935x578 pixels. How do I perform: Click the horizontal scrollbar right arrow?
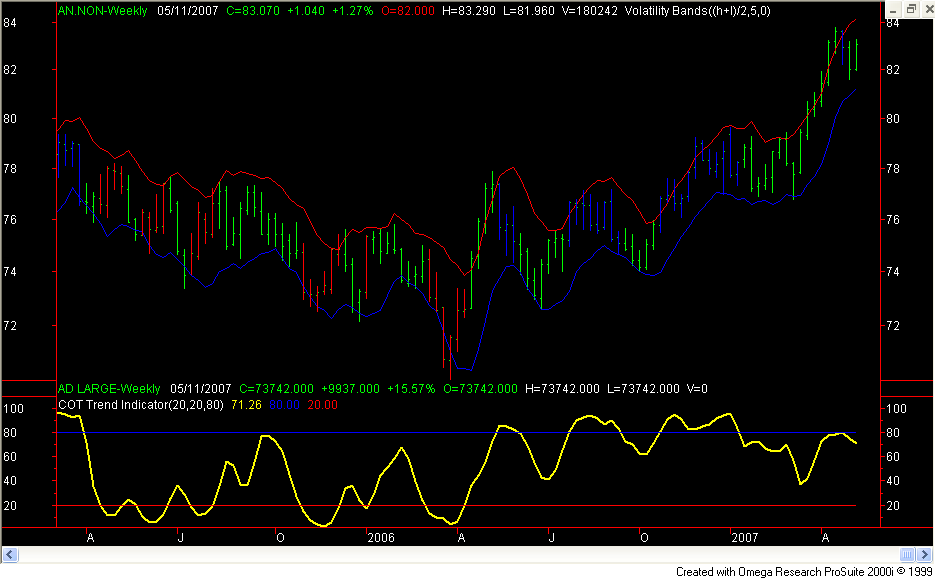(x=924, y=555)
